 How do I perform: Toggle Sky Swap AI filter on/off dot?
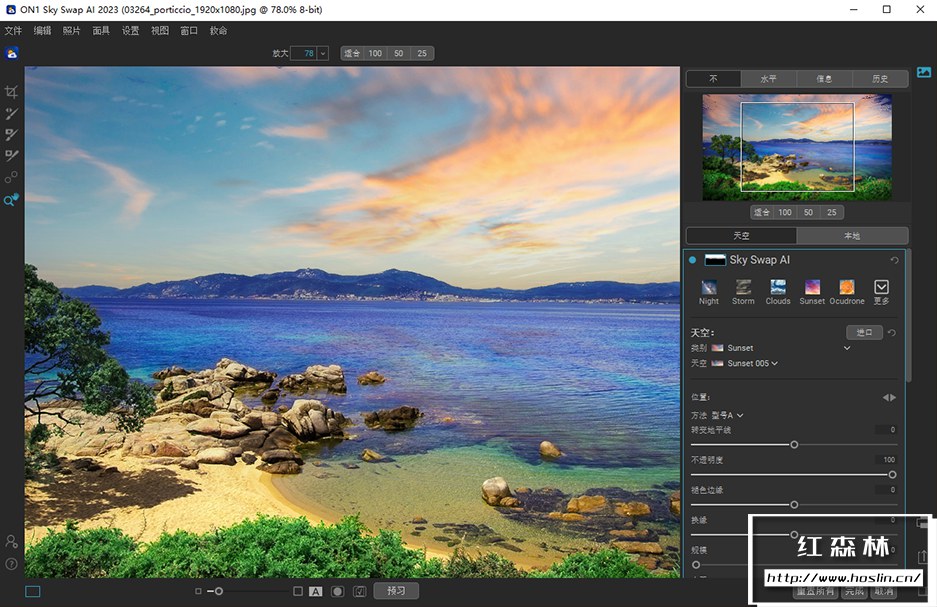click(692, 260)
